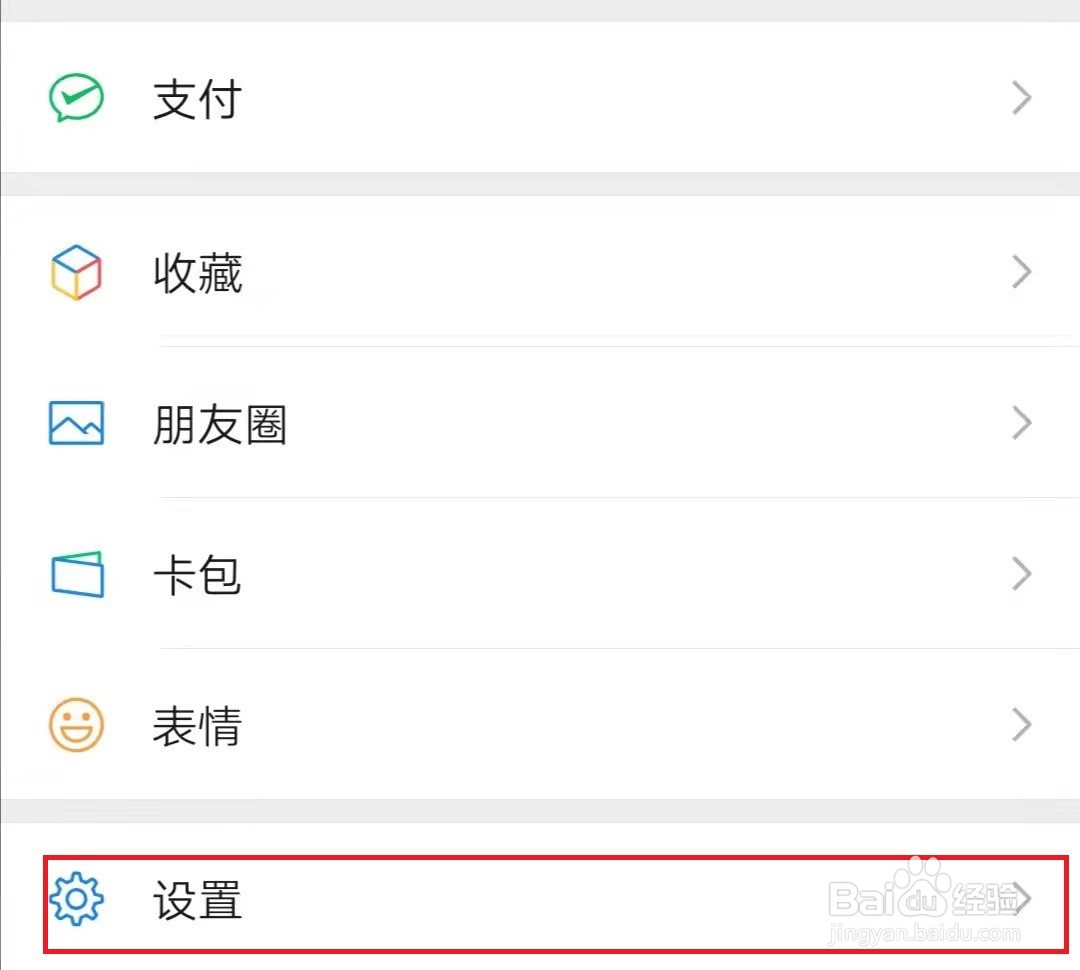Click the colorful Favorites cube icon
This screenshot has height=970, width=1080.
tap(76, 272)
